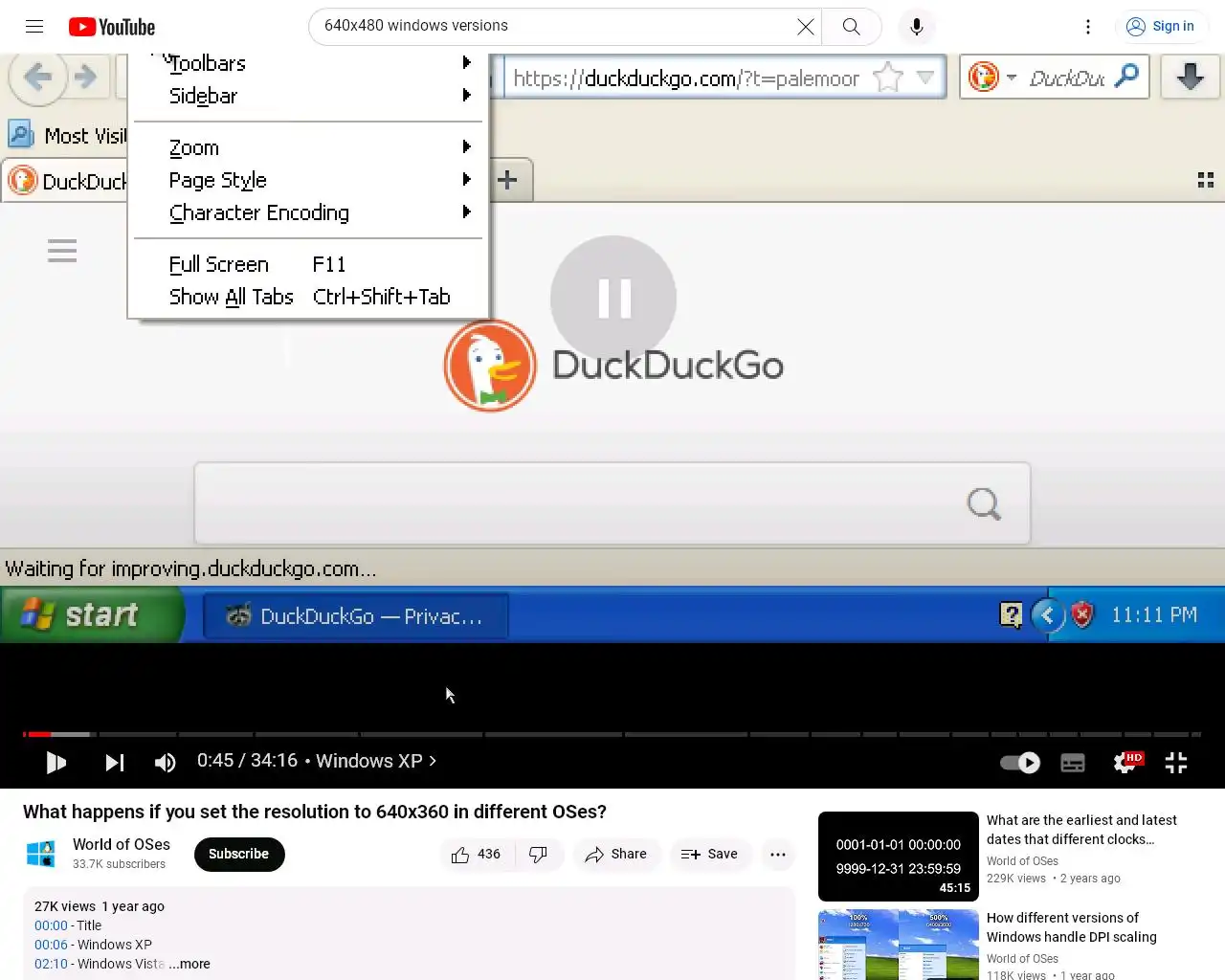Click the Firefox back arrow in video
Viewport: 1225px width, 980px height.
37,77
